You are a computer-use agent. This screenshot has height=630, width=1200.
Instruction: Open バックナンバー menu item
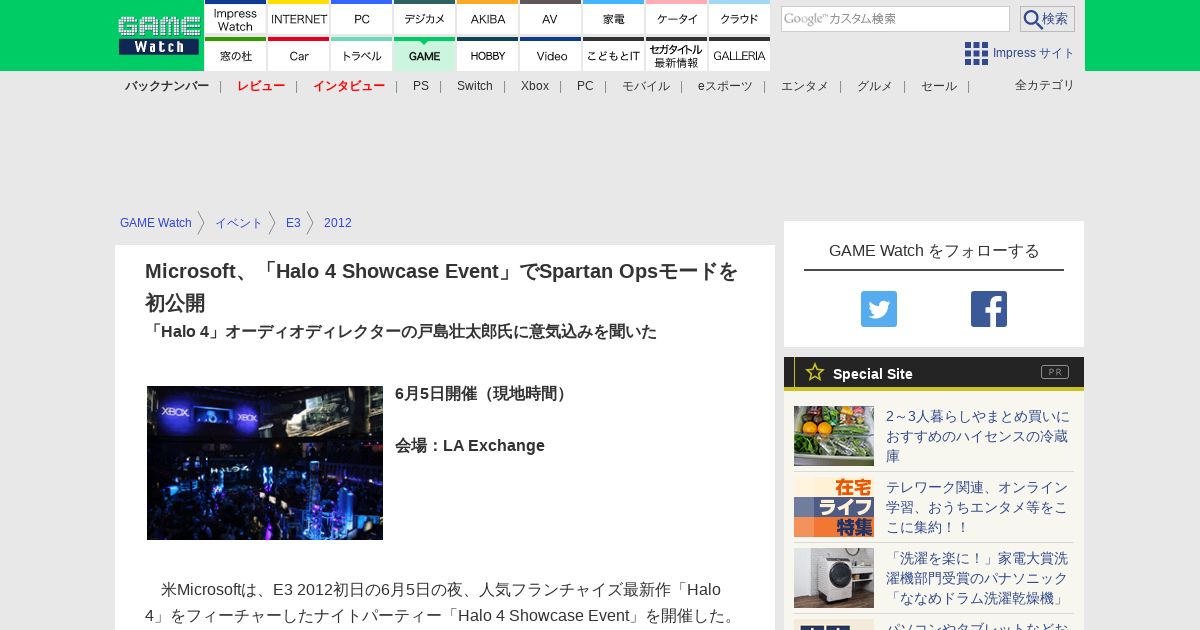tap(167, 86)
